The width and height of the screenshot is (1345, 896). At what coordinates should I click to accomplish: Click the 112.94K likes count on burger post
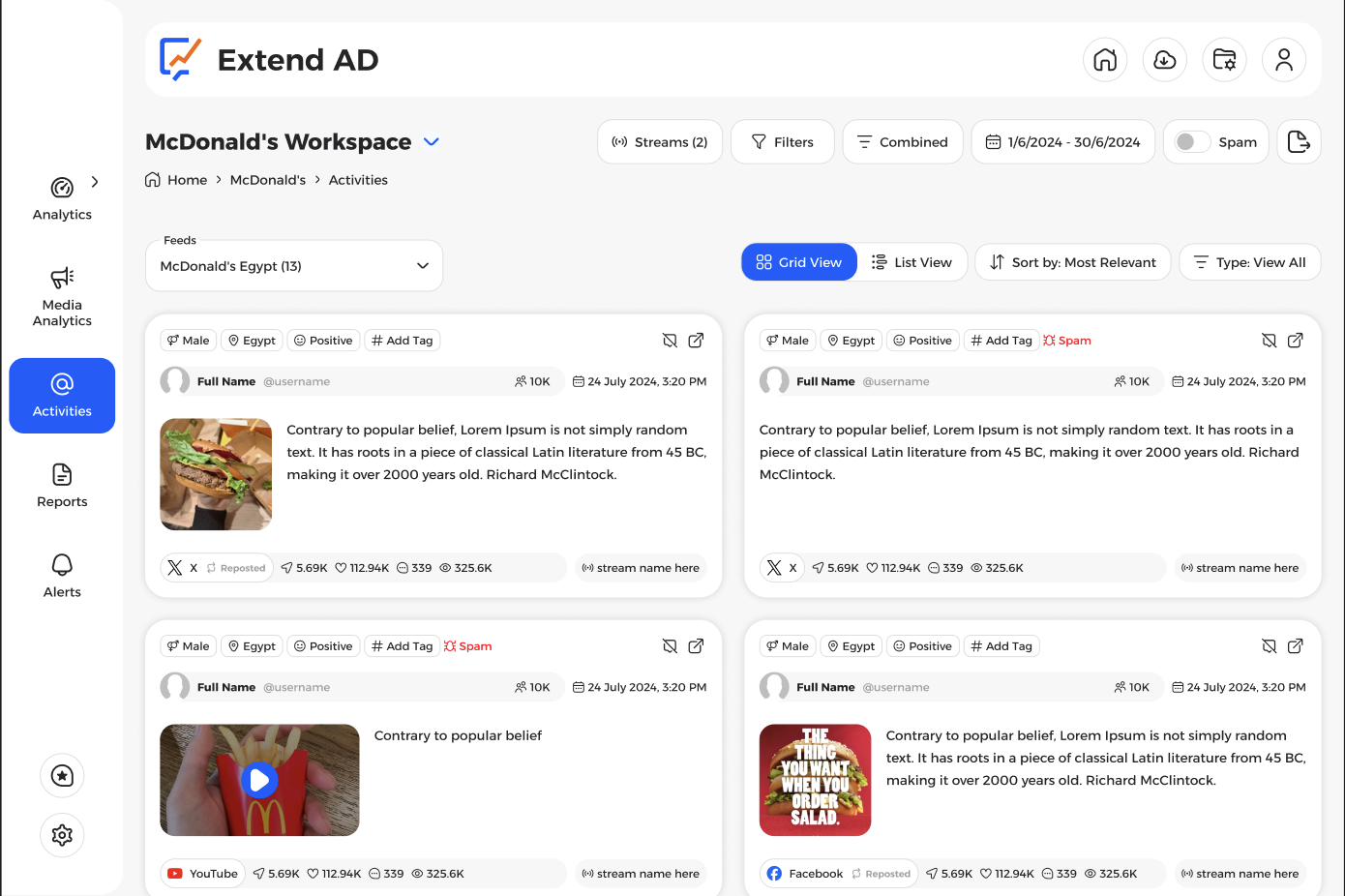coord(362,568)
